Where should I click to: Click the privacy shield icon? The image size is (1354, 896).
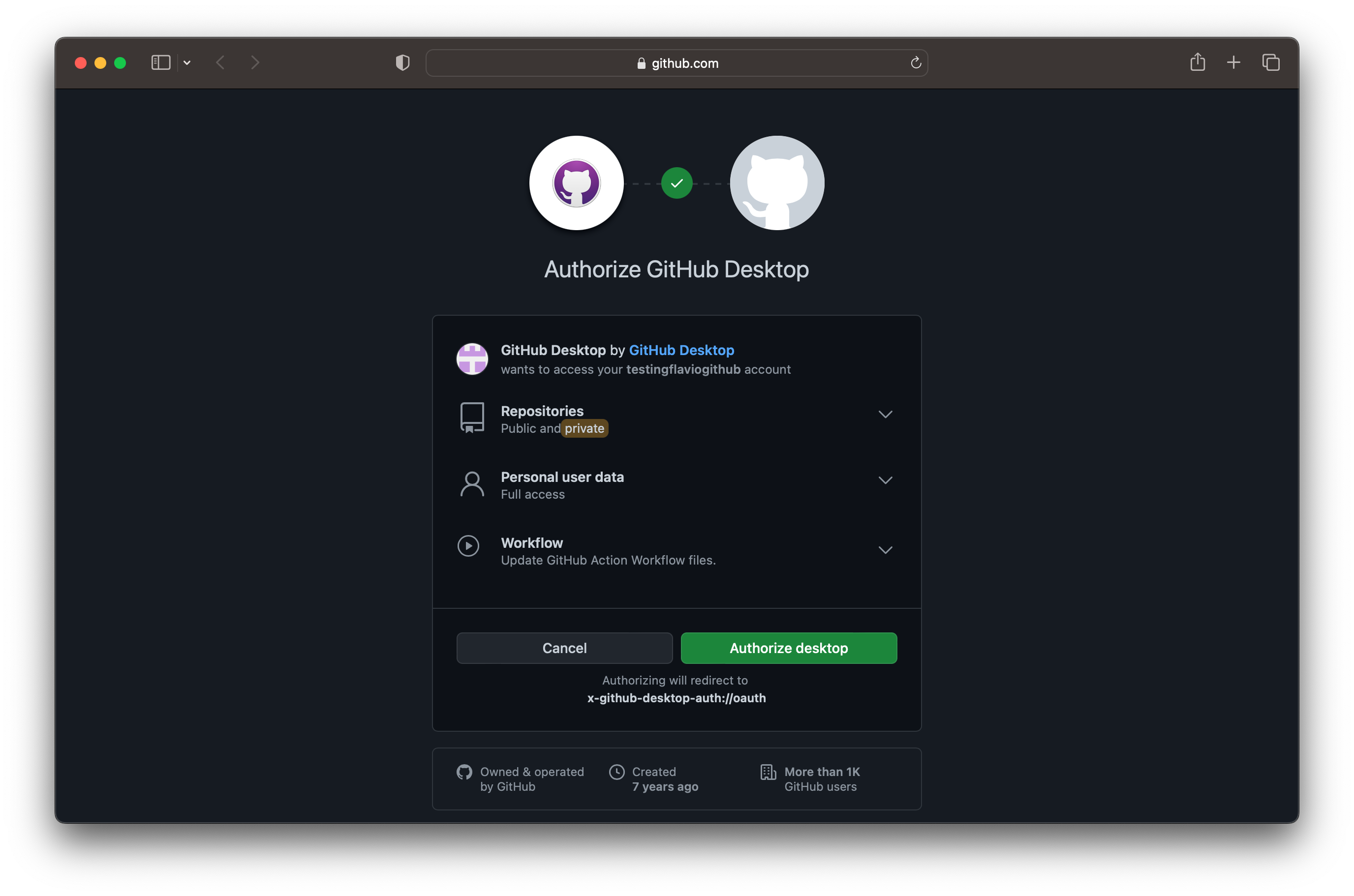coord(402,62)
